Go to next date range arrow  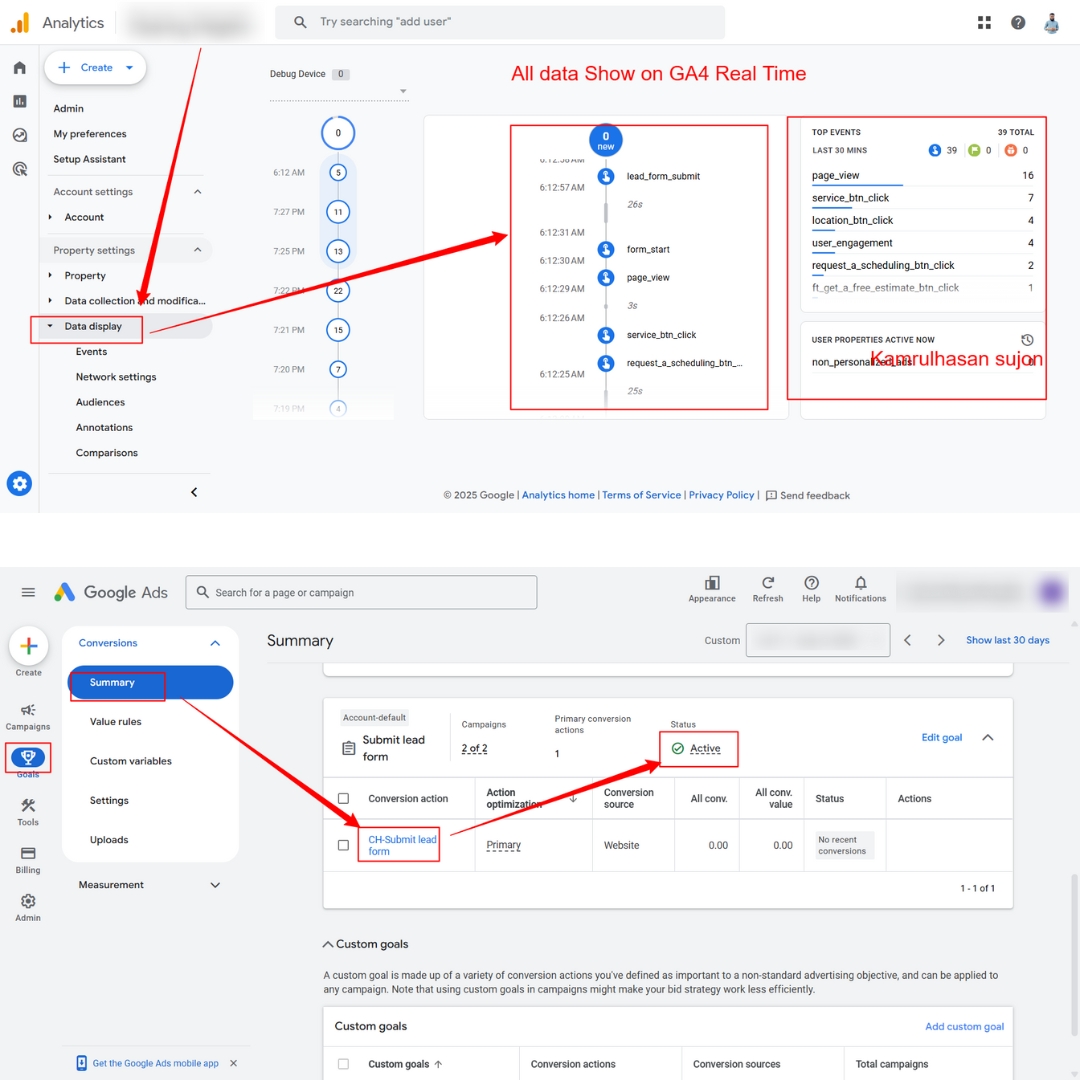tap(941, 640)
